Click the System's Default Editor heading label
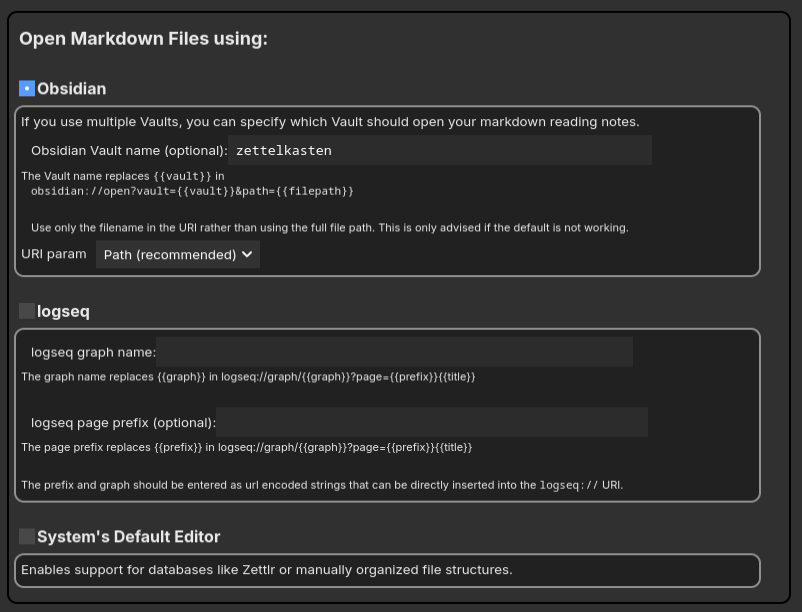802x612 pixels. point(128,537)
